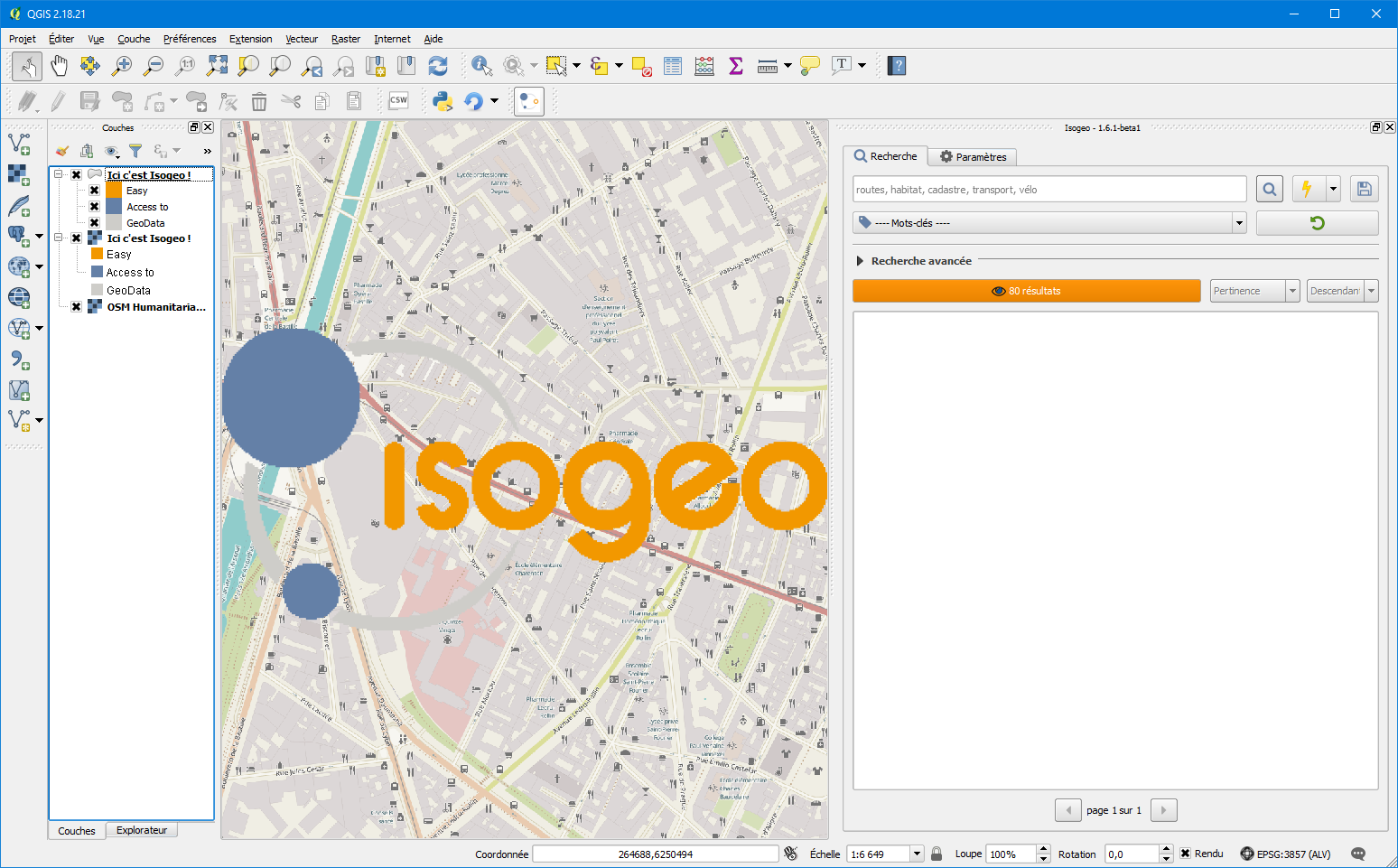Toggle the Rendu render checkbox

1186,854
